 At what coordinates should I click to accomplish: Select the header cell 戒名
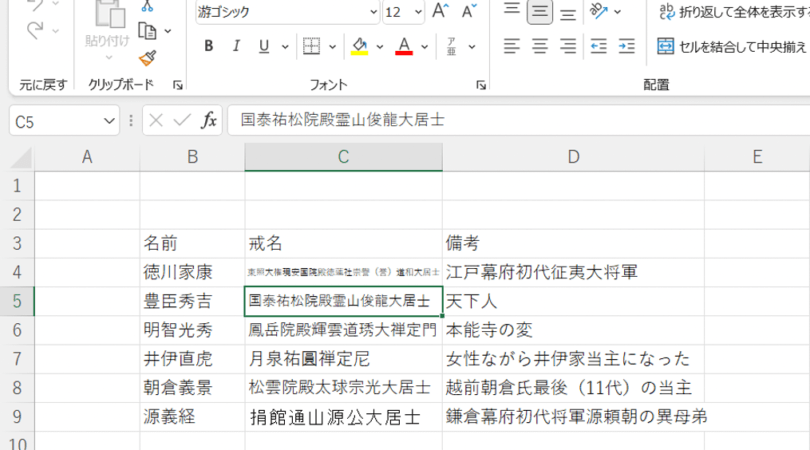(x=344, y=243)
